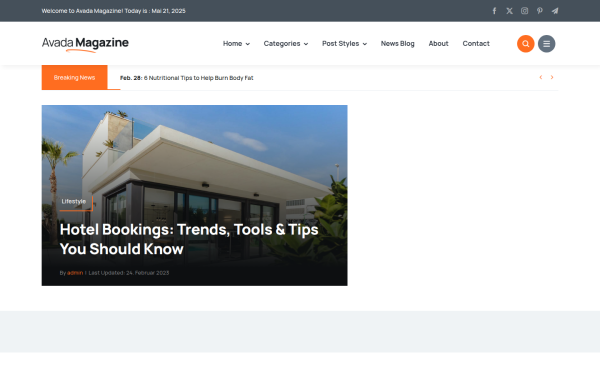
Task: Show next breaking news with right arrow
Action: pos(552,77)
